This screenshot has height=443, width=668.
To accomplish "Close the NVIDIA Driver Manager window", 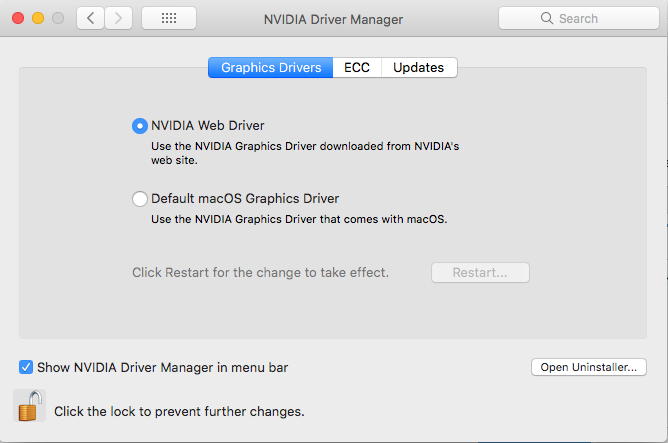I will pos(18,18).
